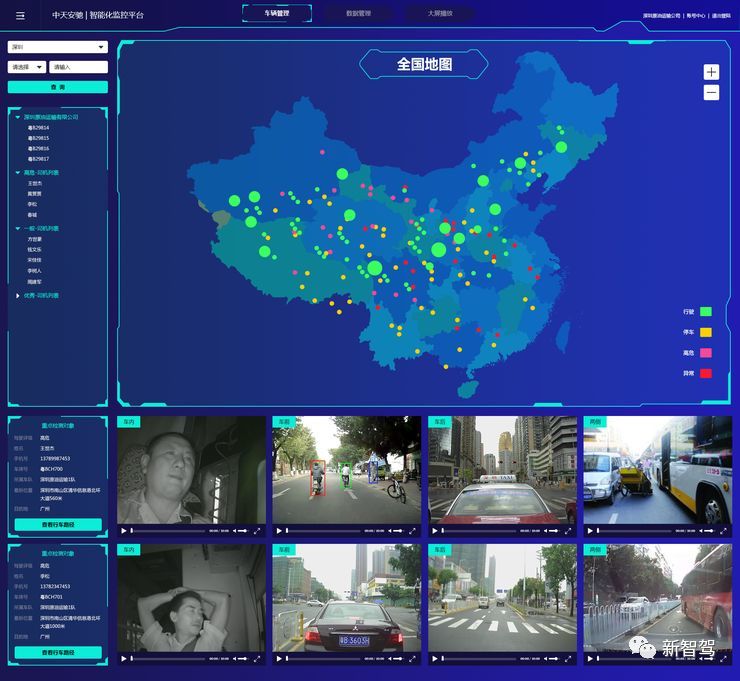The image size is (740, 681).
Task: Play the Mitsubishi car video
Action: tap(279, 659)
